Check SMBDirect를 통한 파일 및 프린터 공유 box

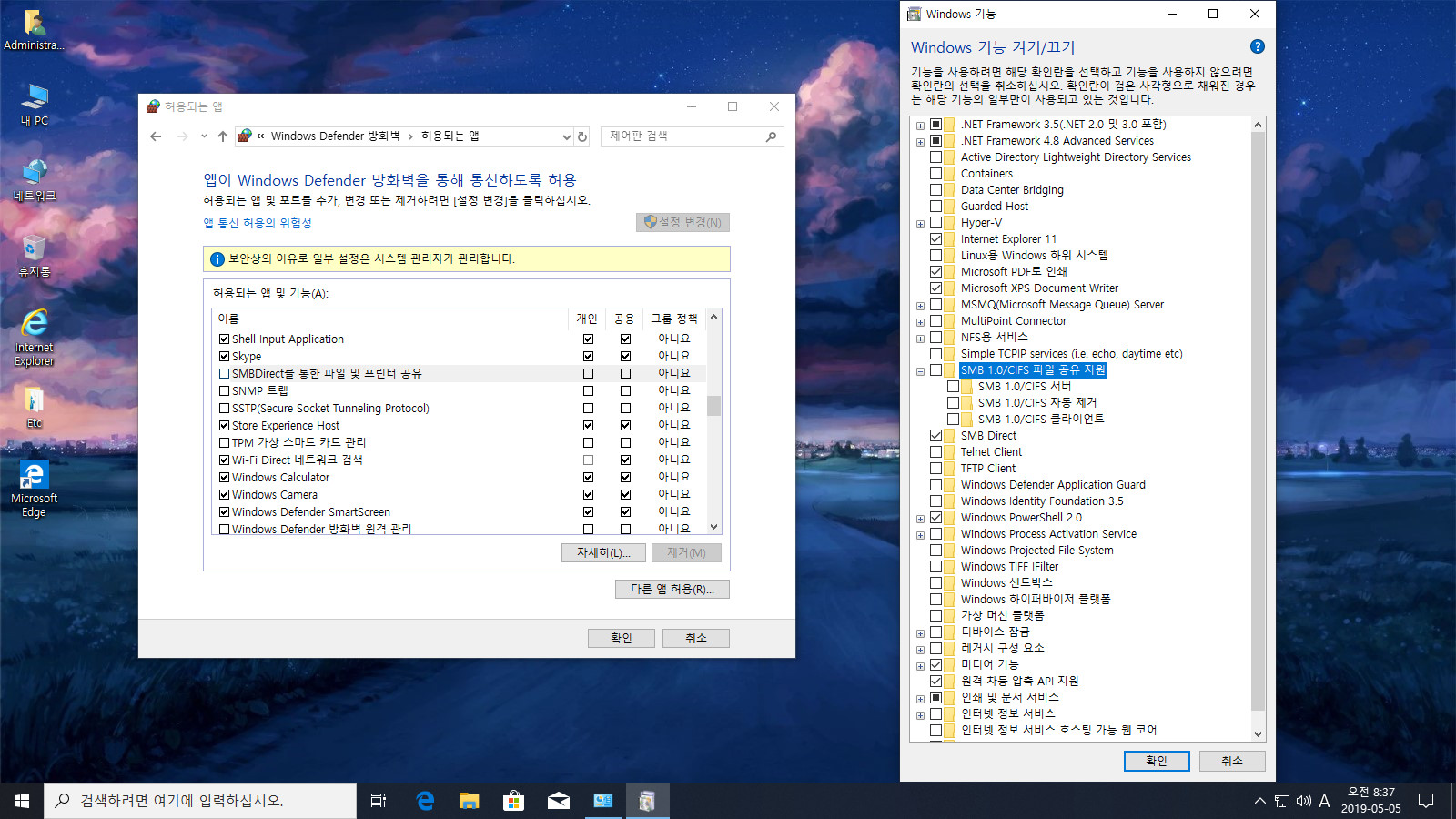tap(224, 374)
